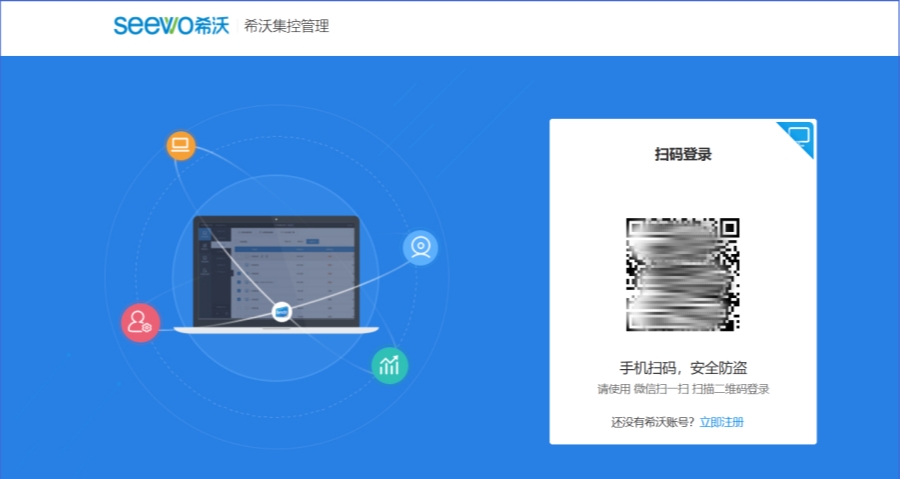This screenshot has height=479, width=900.
Task: Click the login QR code
Action: click(x=682, y=274)
